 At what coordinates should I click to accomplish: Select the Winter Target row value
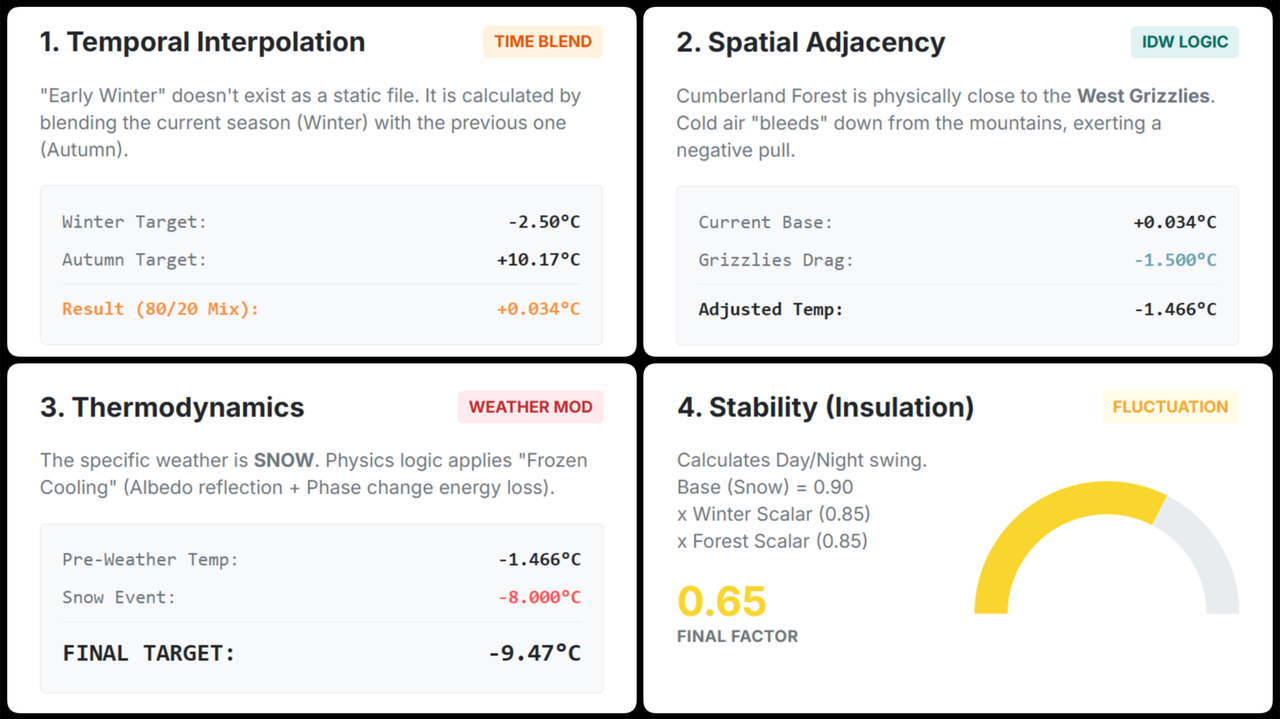pyautogui.click(x=541, y=222)
